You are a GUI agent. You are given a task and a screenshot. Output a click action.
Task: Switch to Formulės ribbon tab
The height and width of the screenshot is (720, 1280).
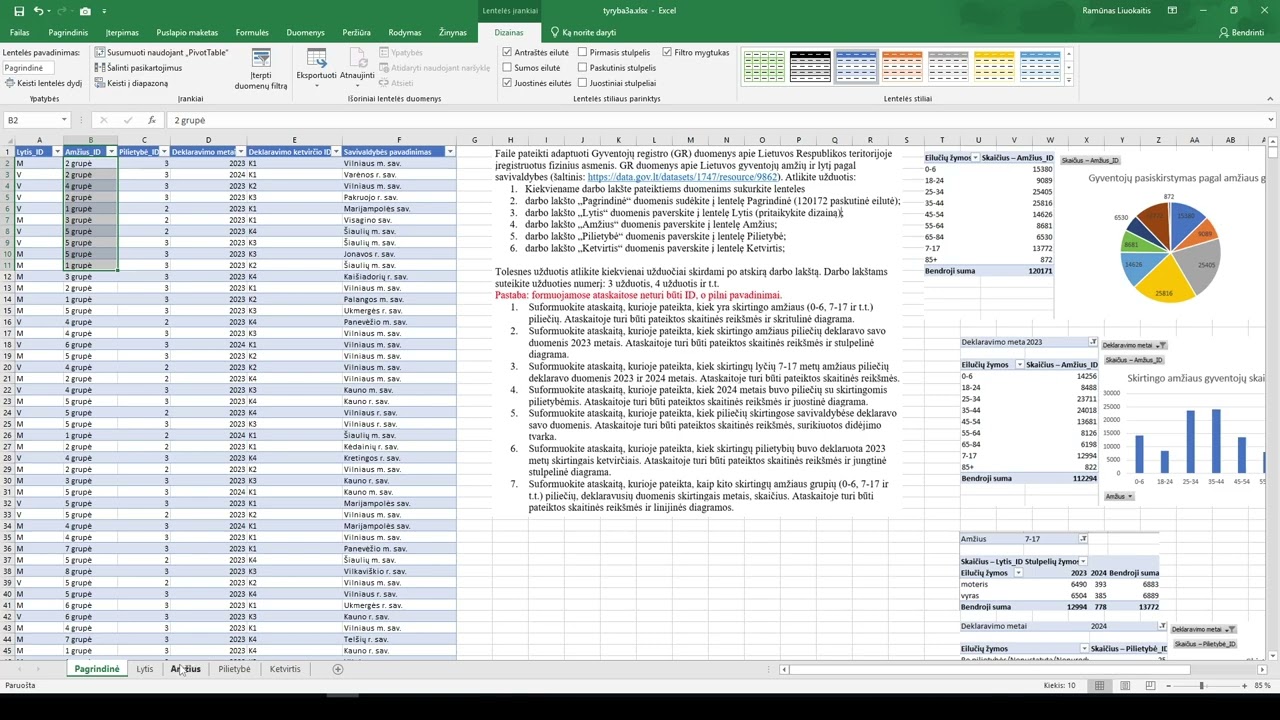point(252,33)
